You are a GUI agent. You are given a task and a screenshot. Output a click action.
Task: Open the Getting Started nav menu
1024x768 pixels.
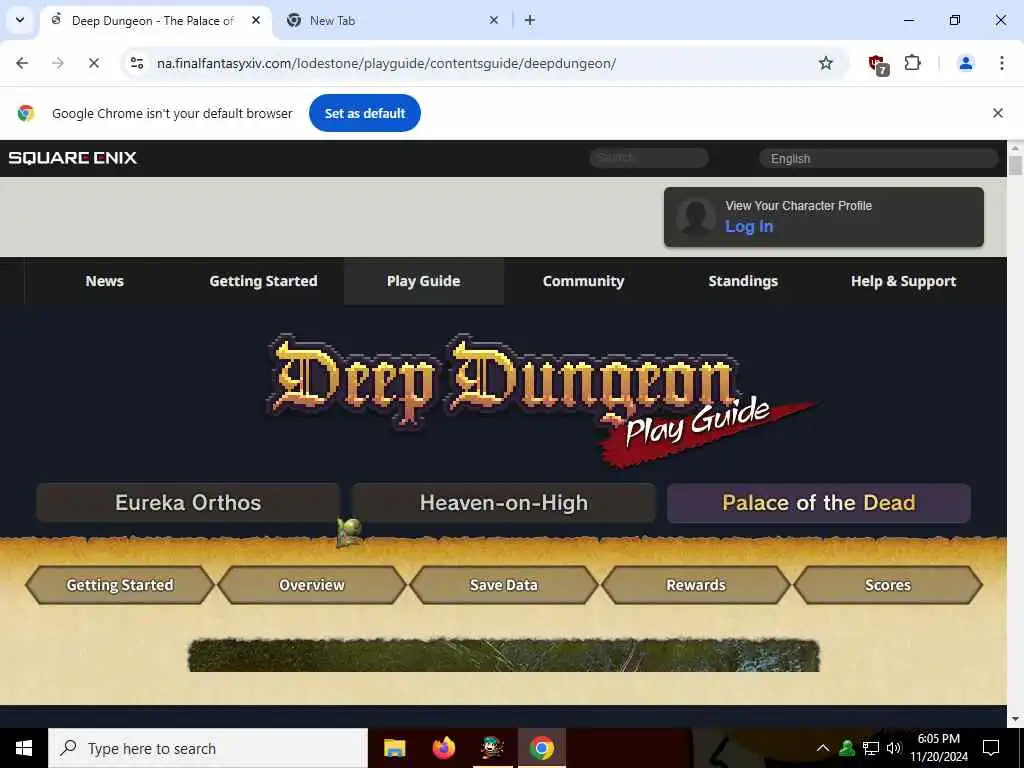pos(263,281)
